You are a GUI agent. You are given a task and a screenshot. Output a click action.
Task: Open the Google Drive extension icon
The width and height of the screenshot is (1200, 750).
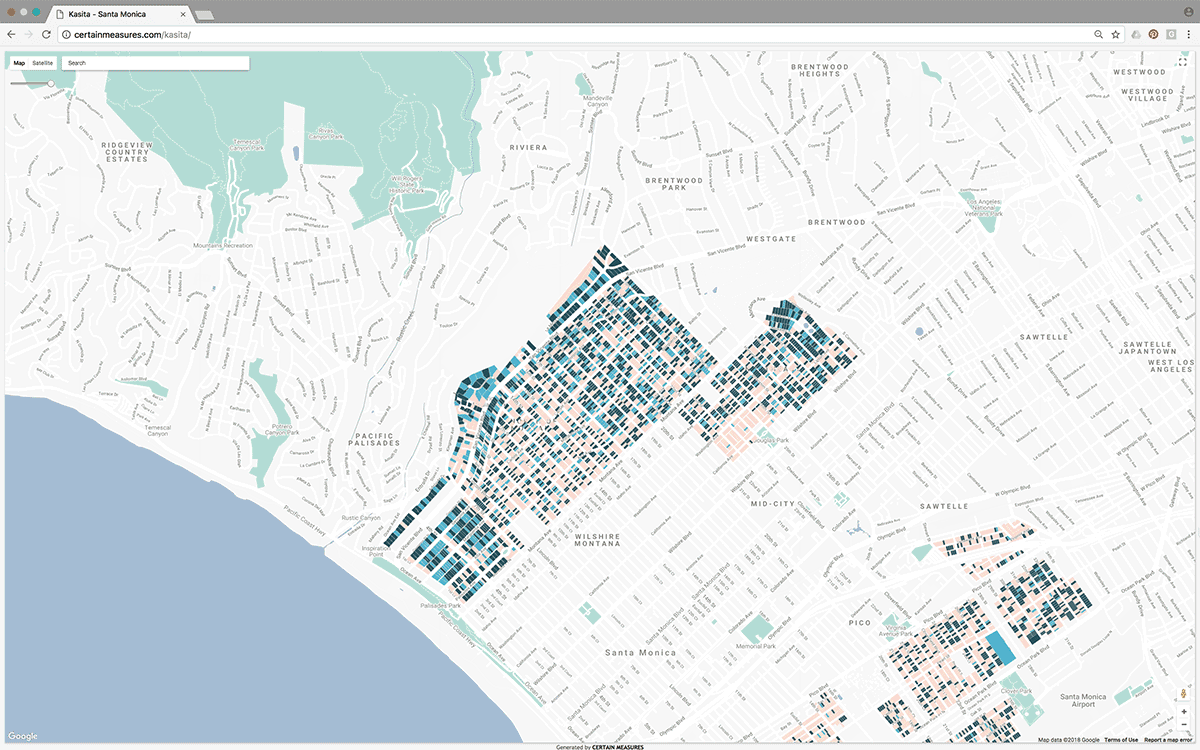click(x=1136, y=34)
